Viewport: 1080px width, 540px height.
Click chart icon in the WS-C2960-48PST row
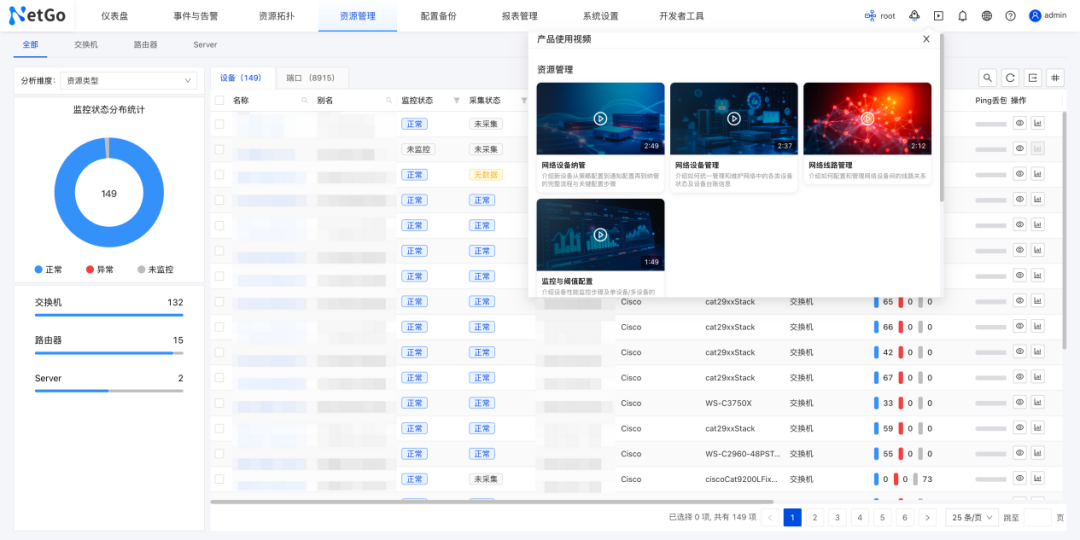coord(1037,453)
